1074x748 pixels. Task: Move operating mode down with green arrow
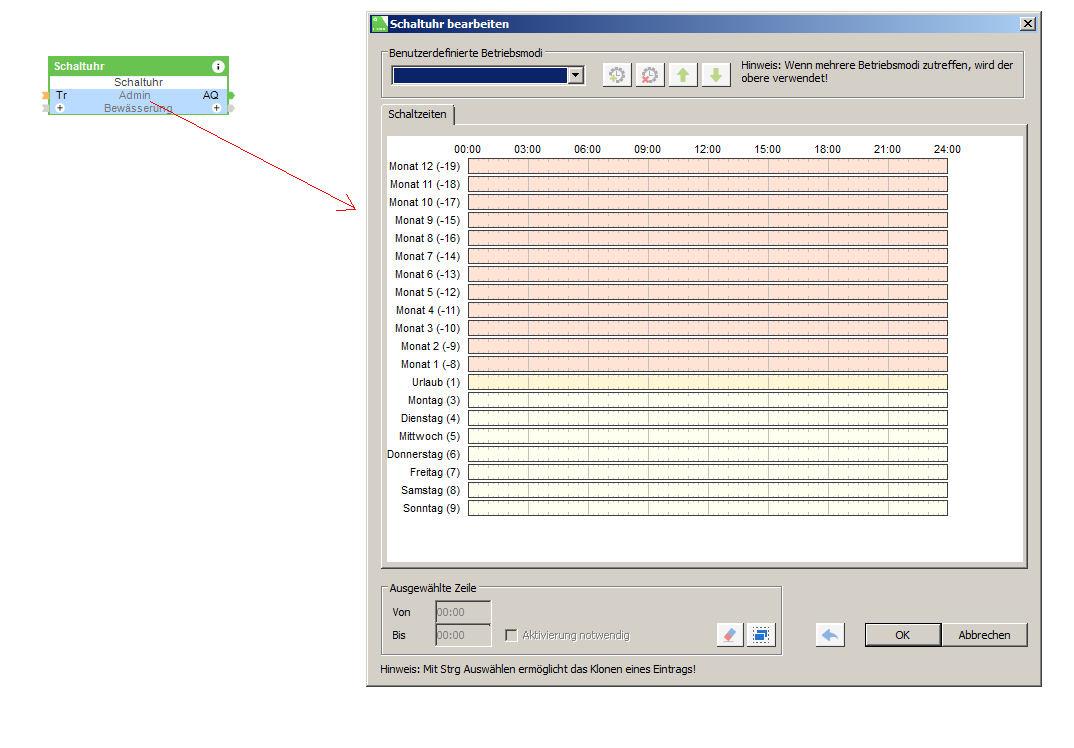(716, 75)
